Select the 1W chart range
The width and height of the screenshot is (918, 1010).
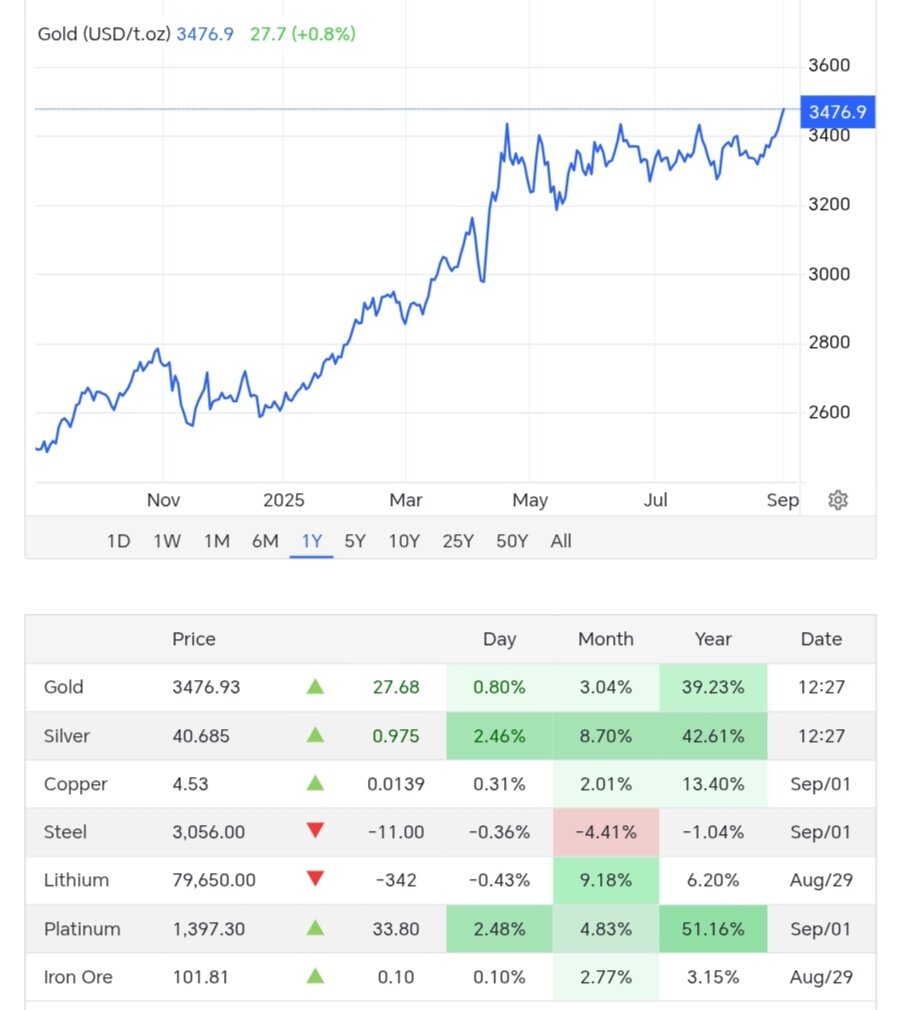[167, 541]
